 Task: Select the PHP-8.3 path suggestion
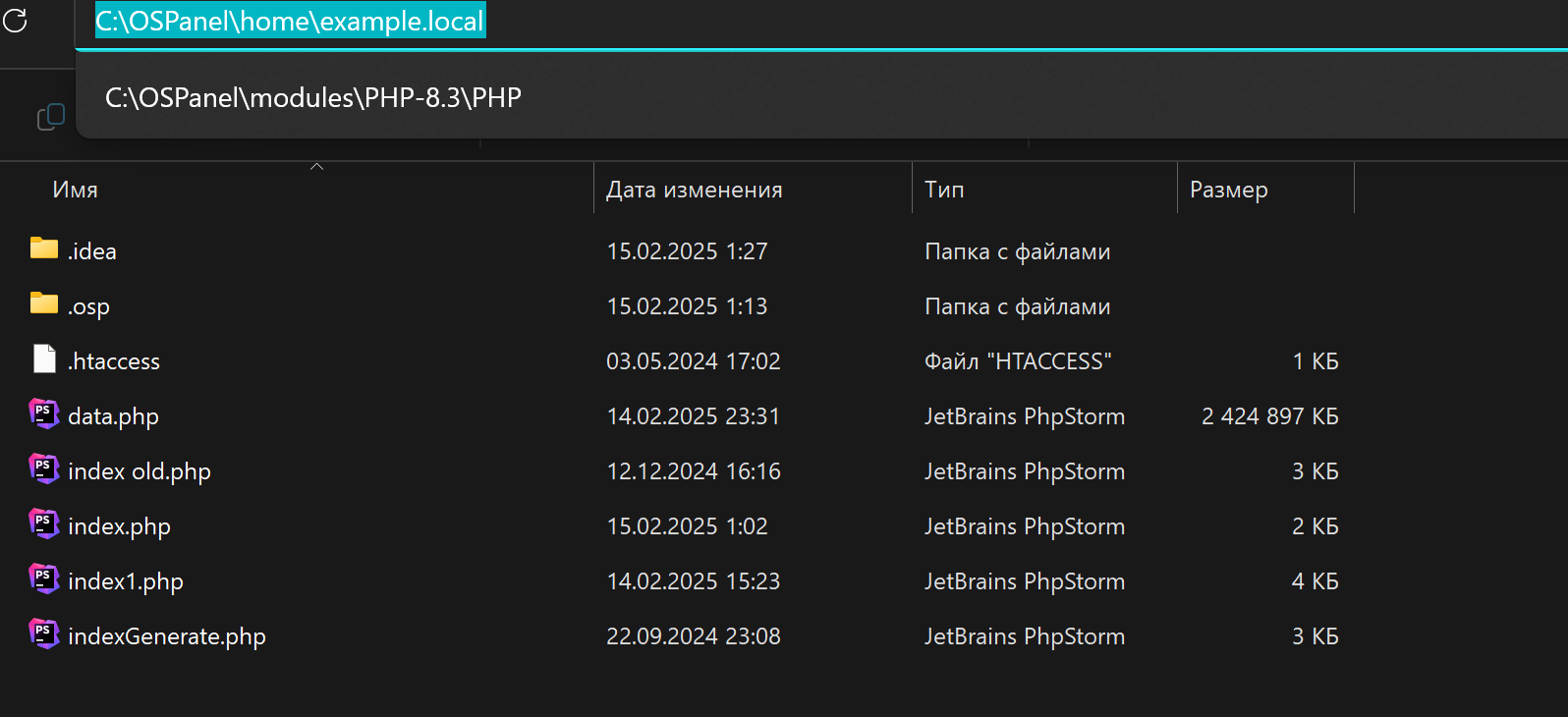tap(313, 98)
